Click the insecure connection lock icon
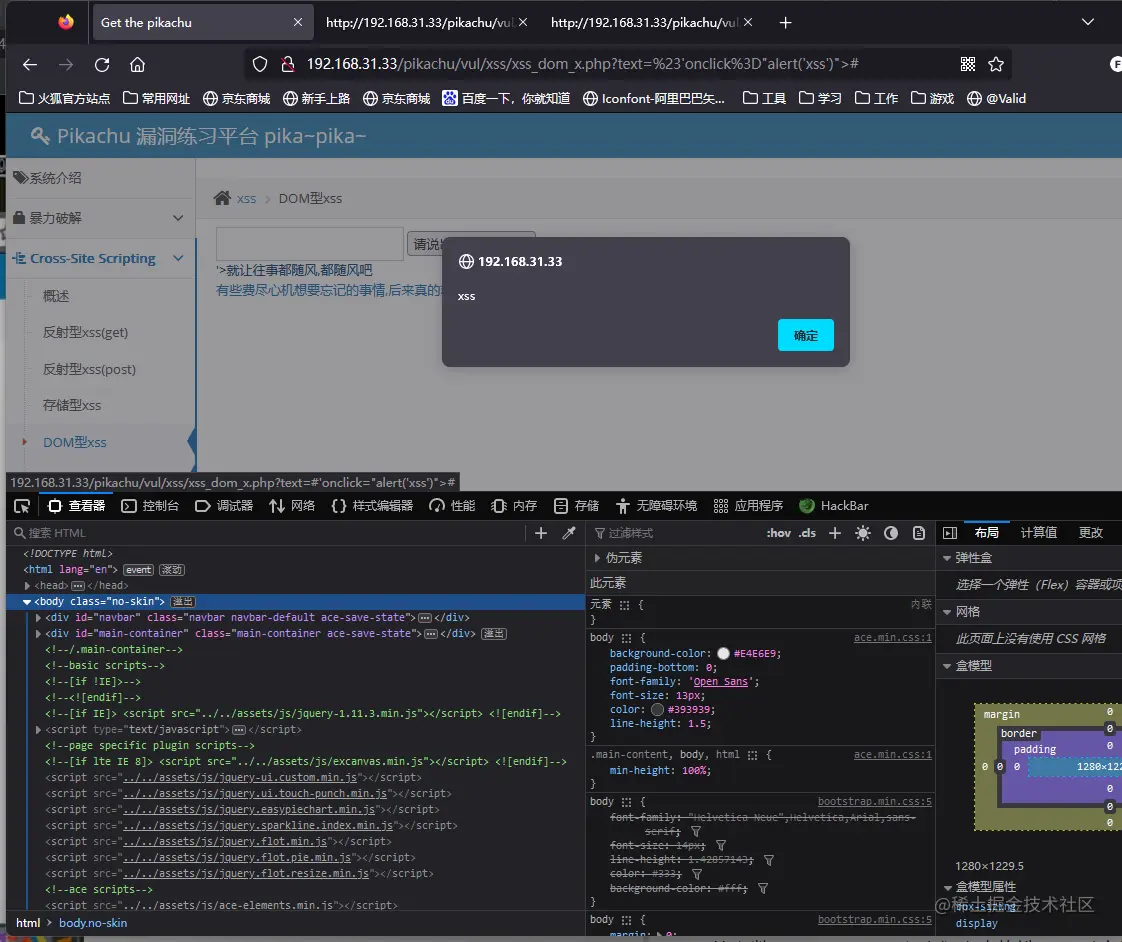The image size is (1122, 942). click(288, 64)
